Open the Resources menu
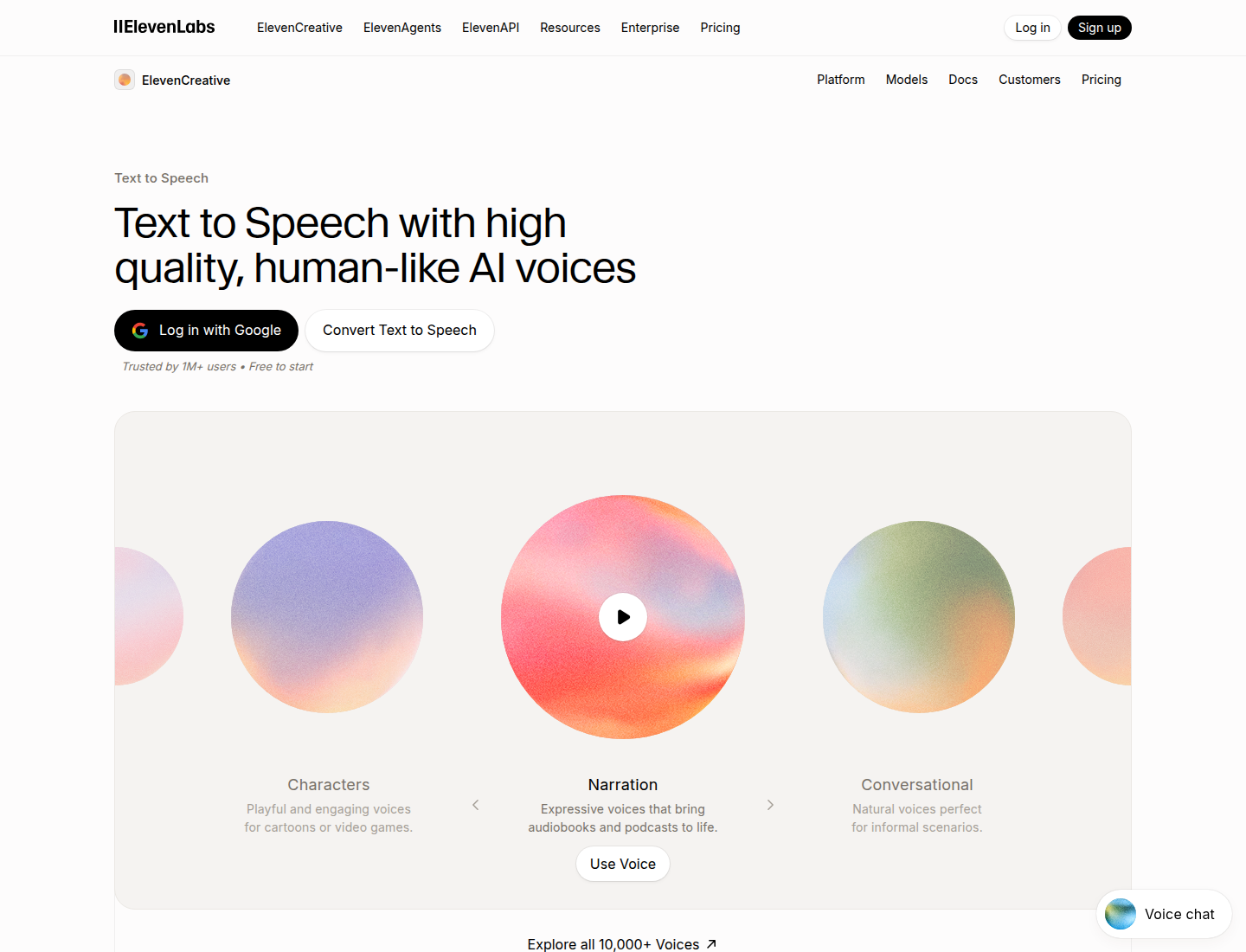This screenshot has height=952, width=1246. [x=570, y=28]
